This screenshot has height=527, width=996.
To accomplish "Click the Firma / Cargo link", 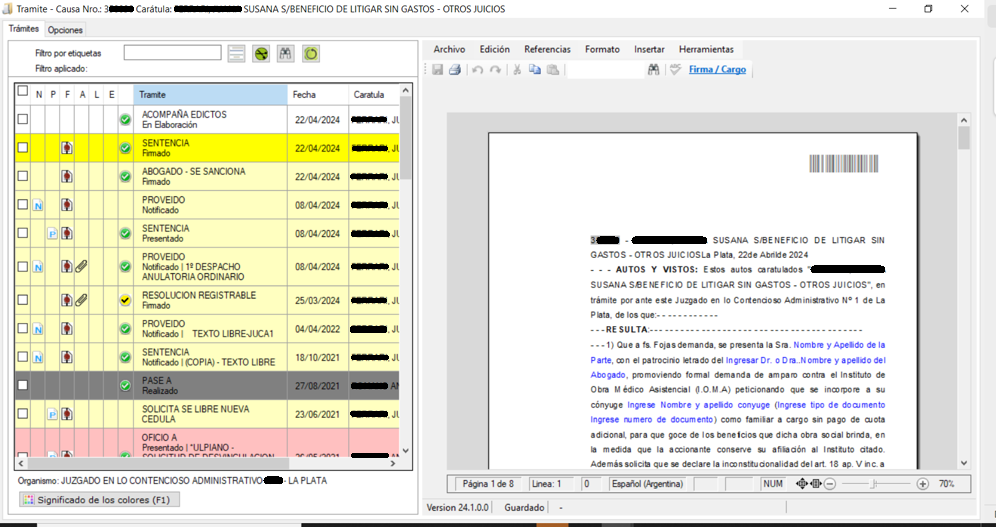I will (717, 70).
